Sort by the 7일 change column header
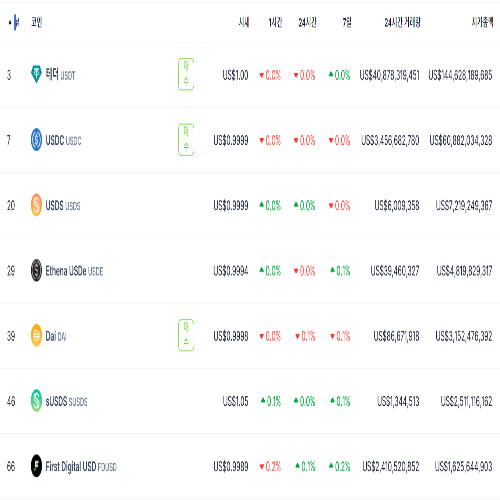 347,22
